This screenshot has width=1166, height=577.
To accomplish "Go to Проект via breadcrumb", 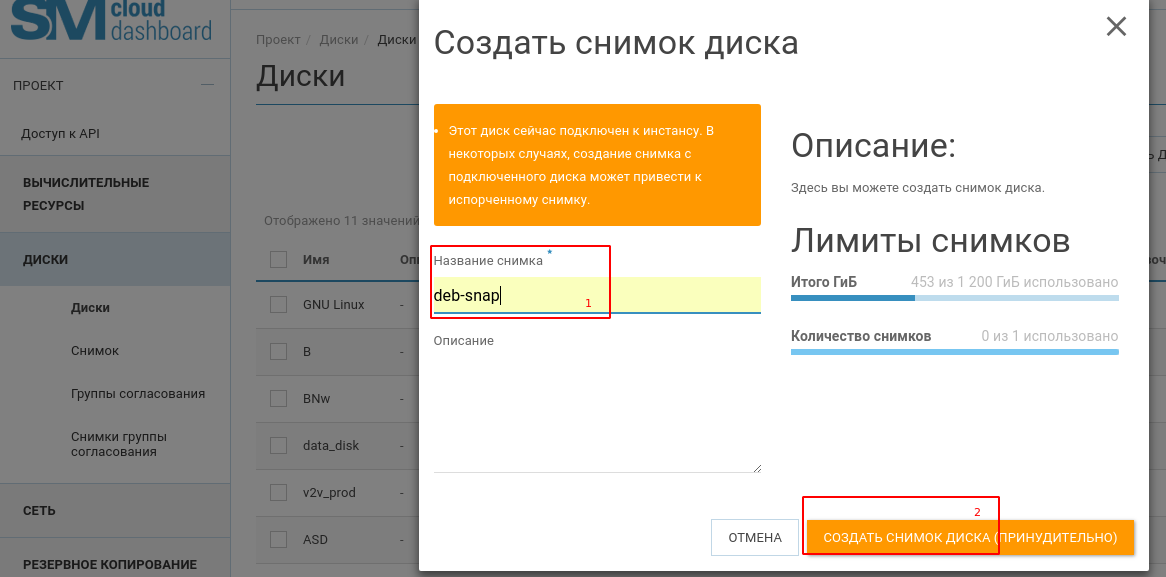I will (x=277, y=39).
